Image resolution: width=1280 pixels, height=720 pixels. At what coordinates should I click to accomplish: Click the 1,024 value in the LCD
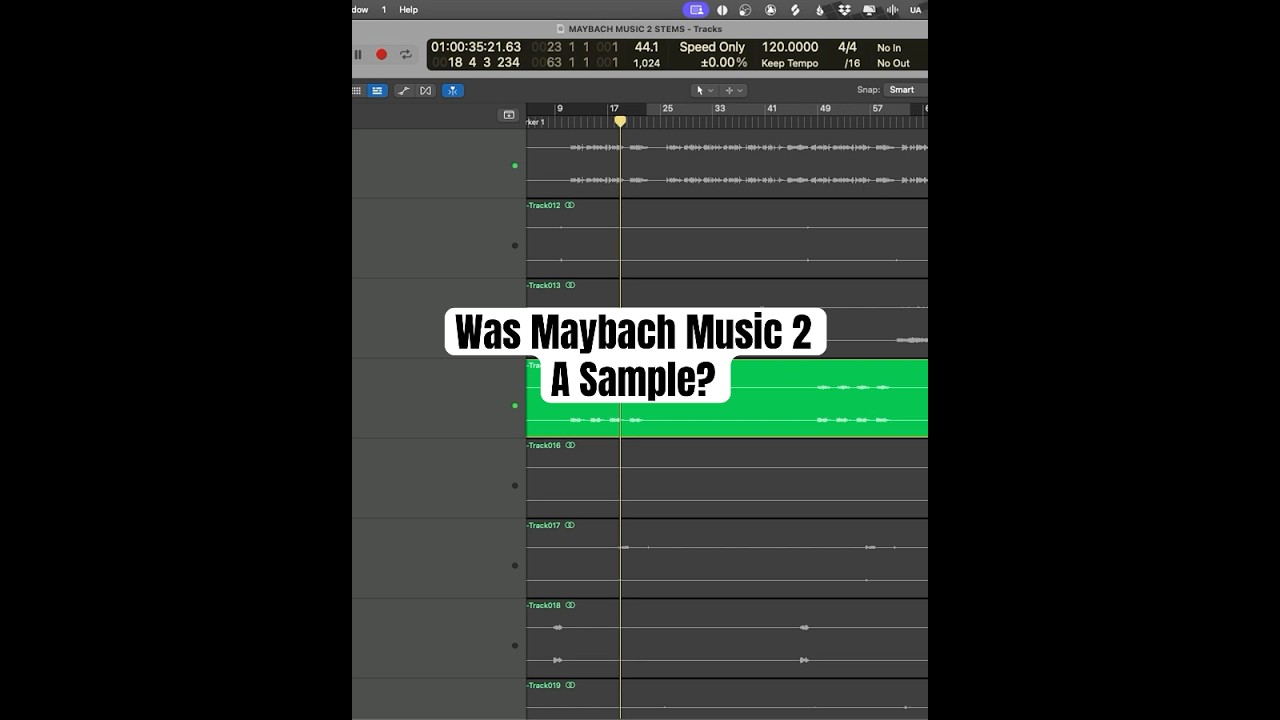point(646,63)
